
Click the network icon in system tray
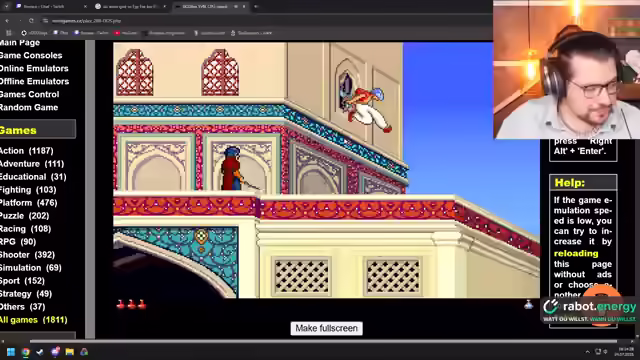[598, 352]
